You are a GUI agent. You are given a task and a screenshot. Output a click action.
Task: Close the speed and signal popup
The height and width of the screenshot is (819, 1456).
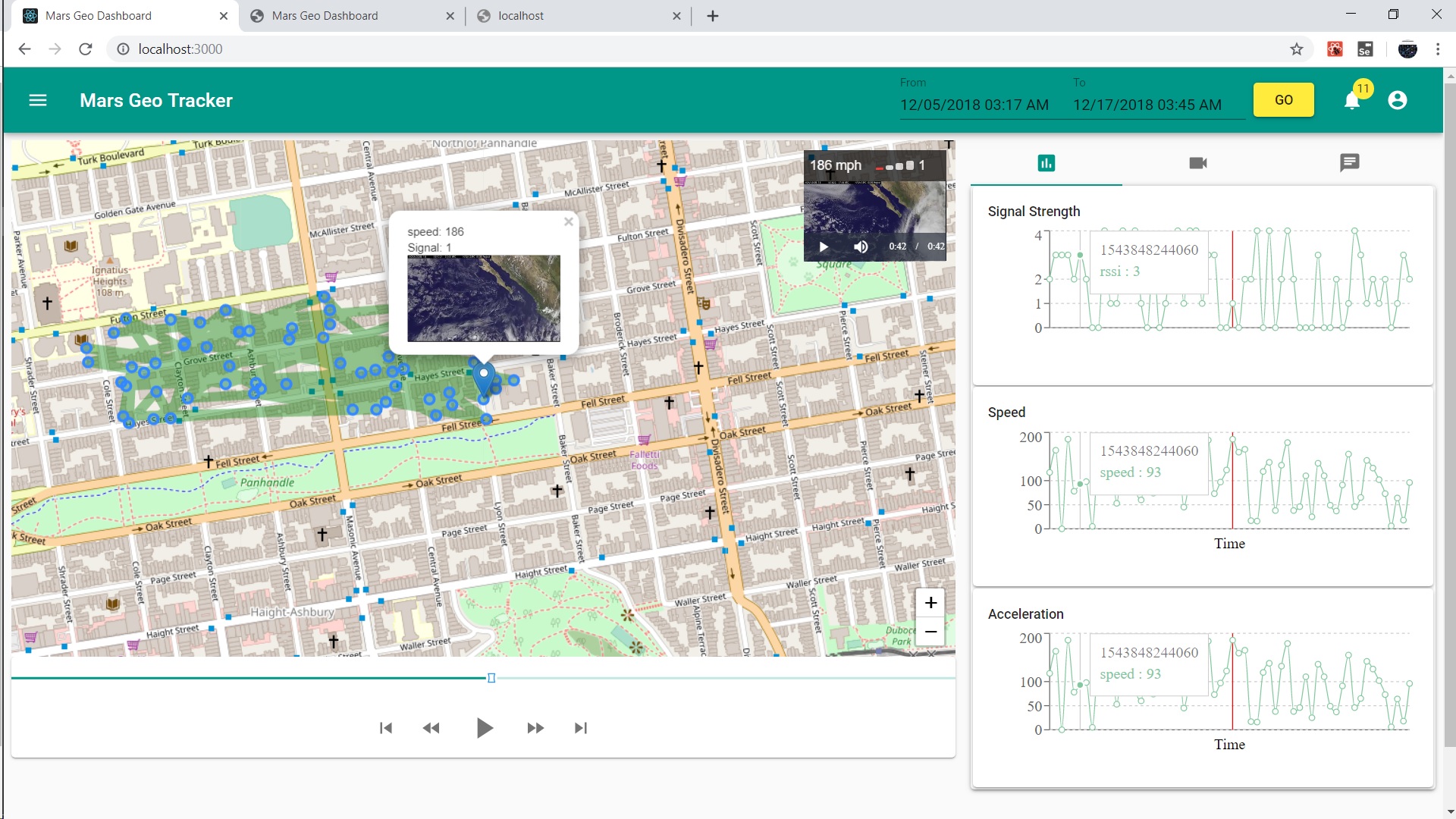pyautogui.click(x=569, y=221)
